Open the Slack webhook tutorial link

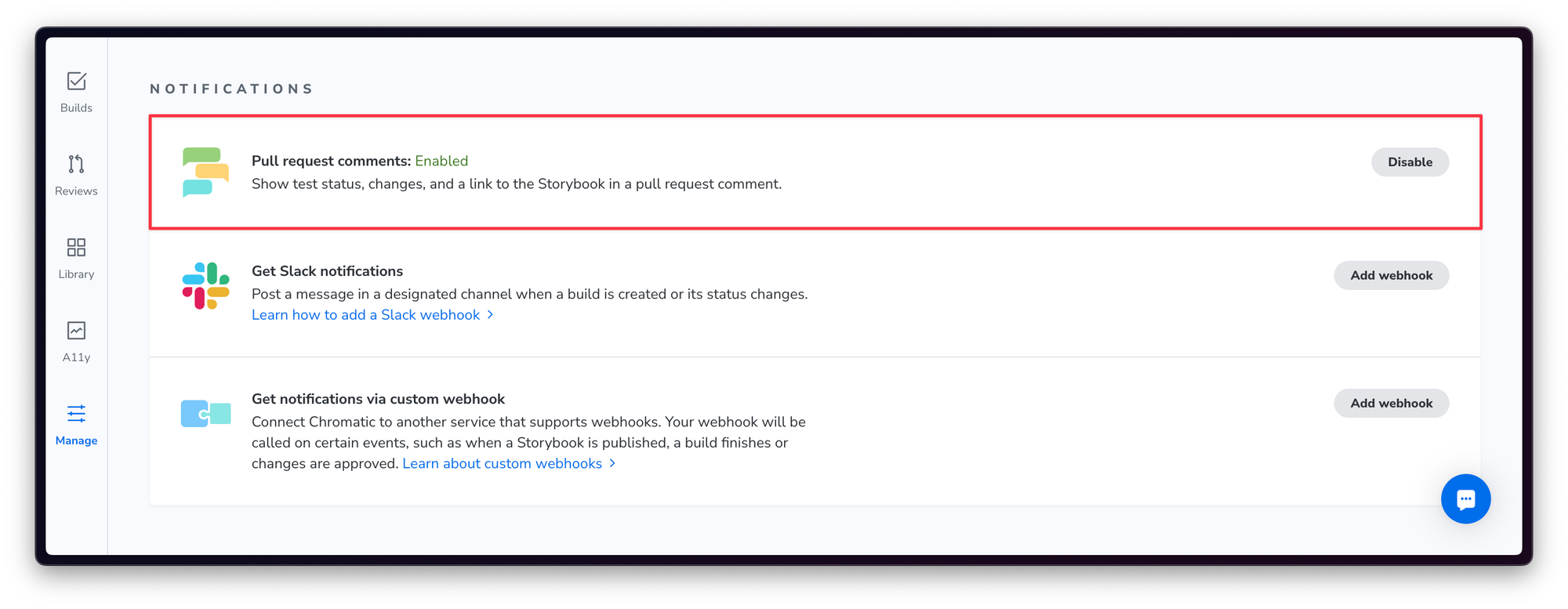[365, 314]
